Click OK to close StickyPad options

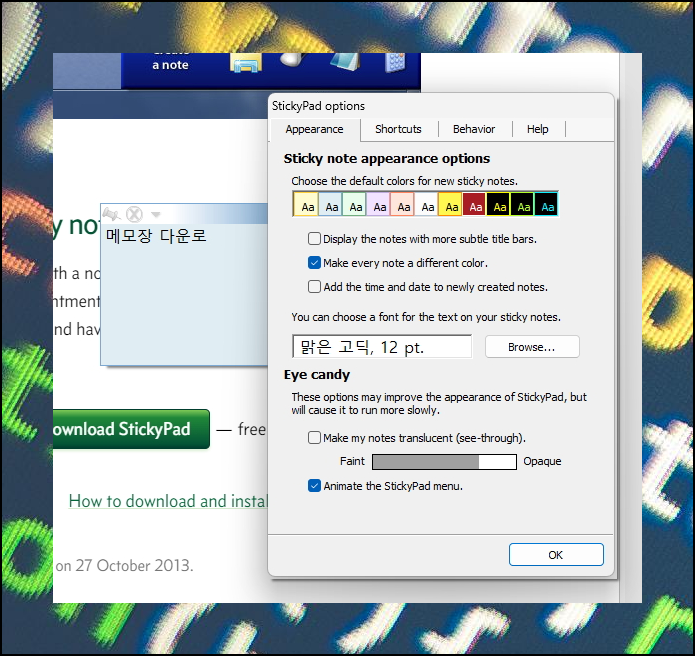(556, 554)
